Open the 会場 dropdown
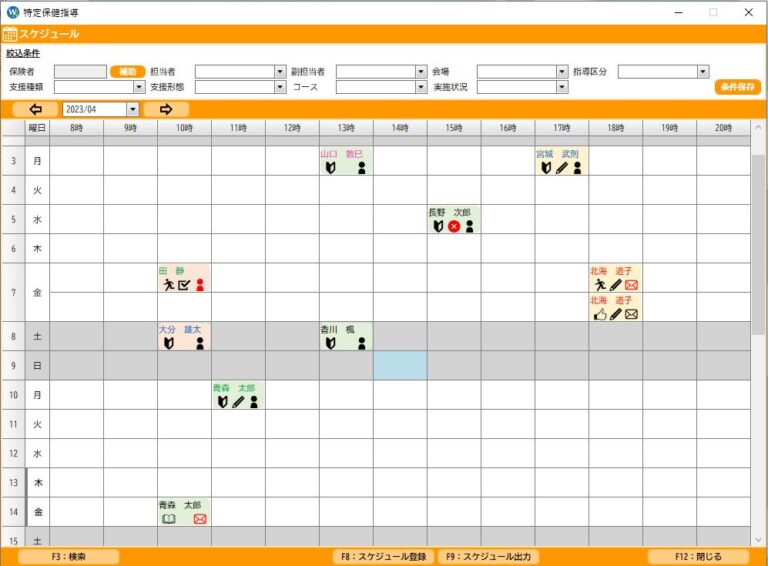The width and height of the screenshot is (768, 566). (562, 72)
